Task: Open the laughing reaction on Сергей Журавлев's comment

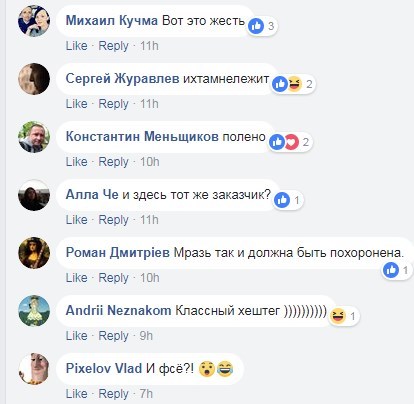Action: [x=294, y=84]
